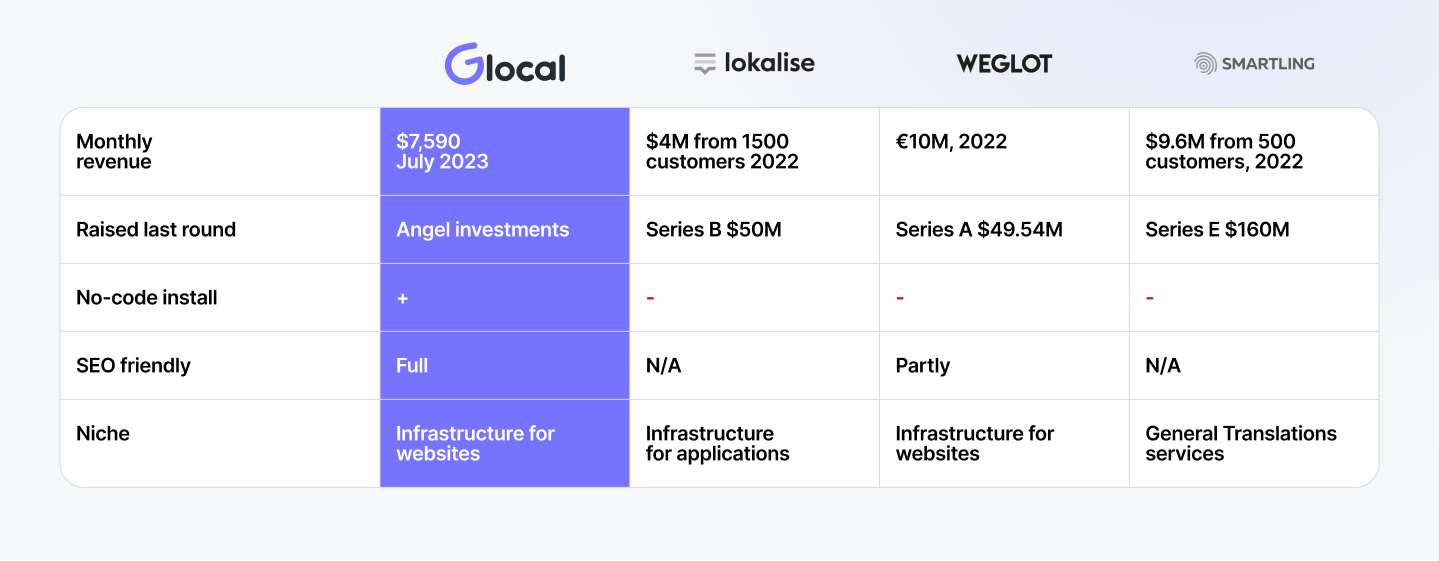Click the General Translations services cell
Viewport: 1439px width, 561px height.
click(x=1241, y=443)
